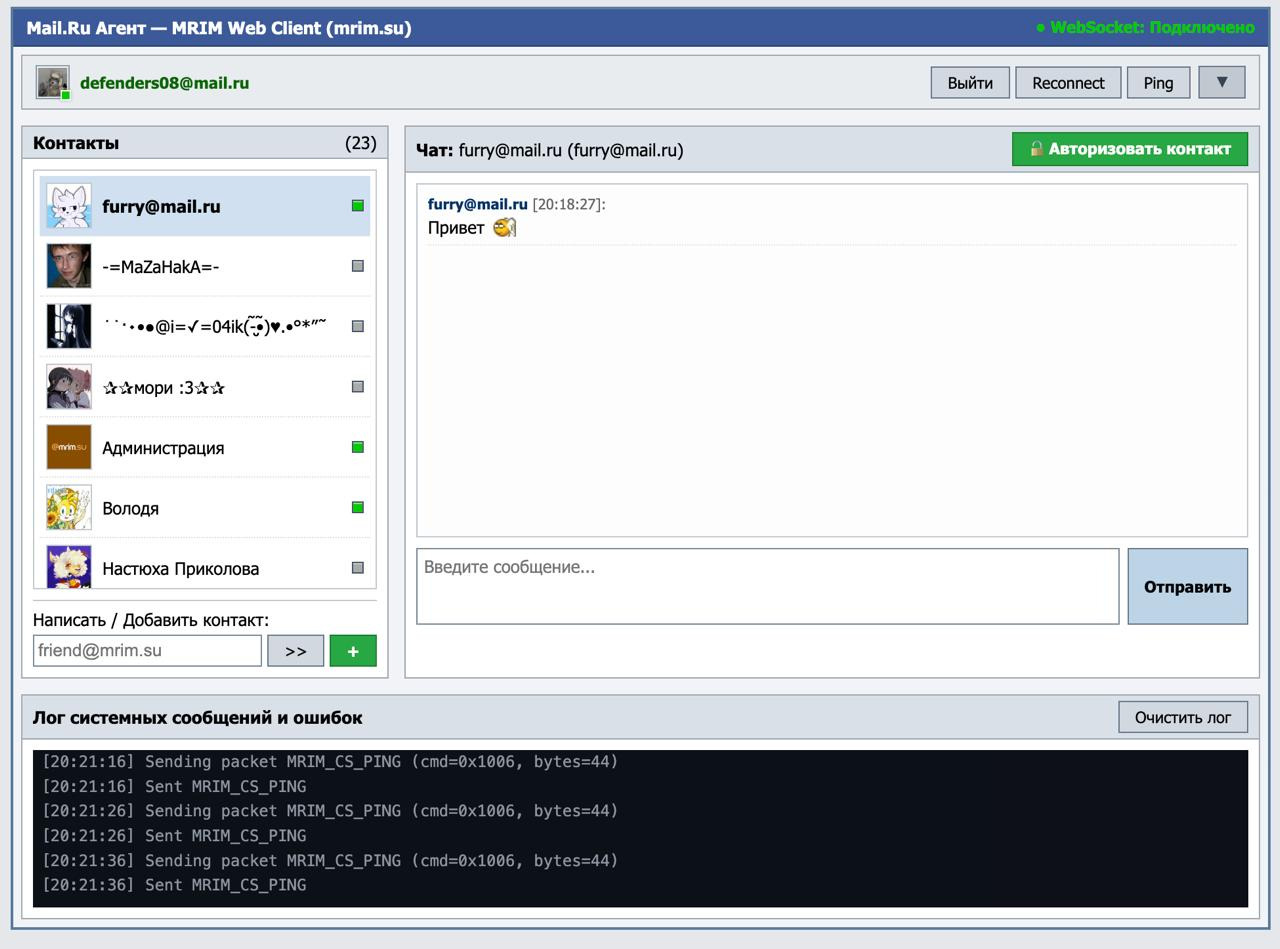
Task: Click the furry@mail.ru sender name in chat
Action: (477, 204)
